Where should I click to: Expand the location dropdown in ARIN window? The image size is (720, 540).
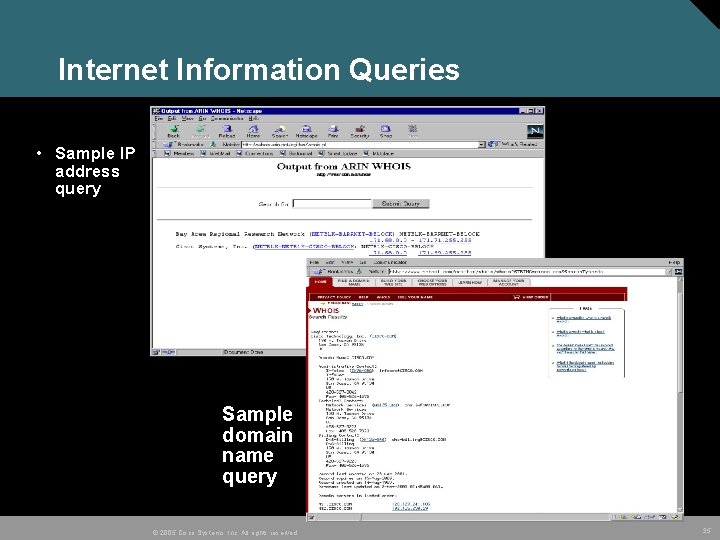pos(481,144)
